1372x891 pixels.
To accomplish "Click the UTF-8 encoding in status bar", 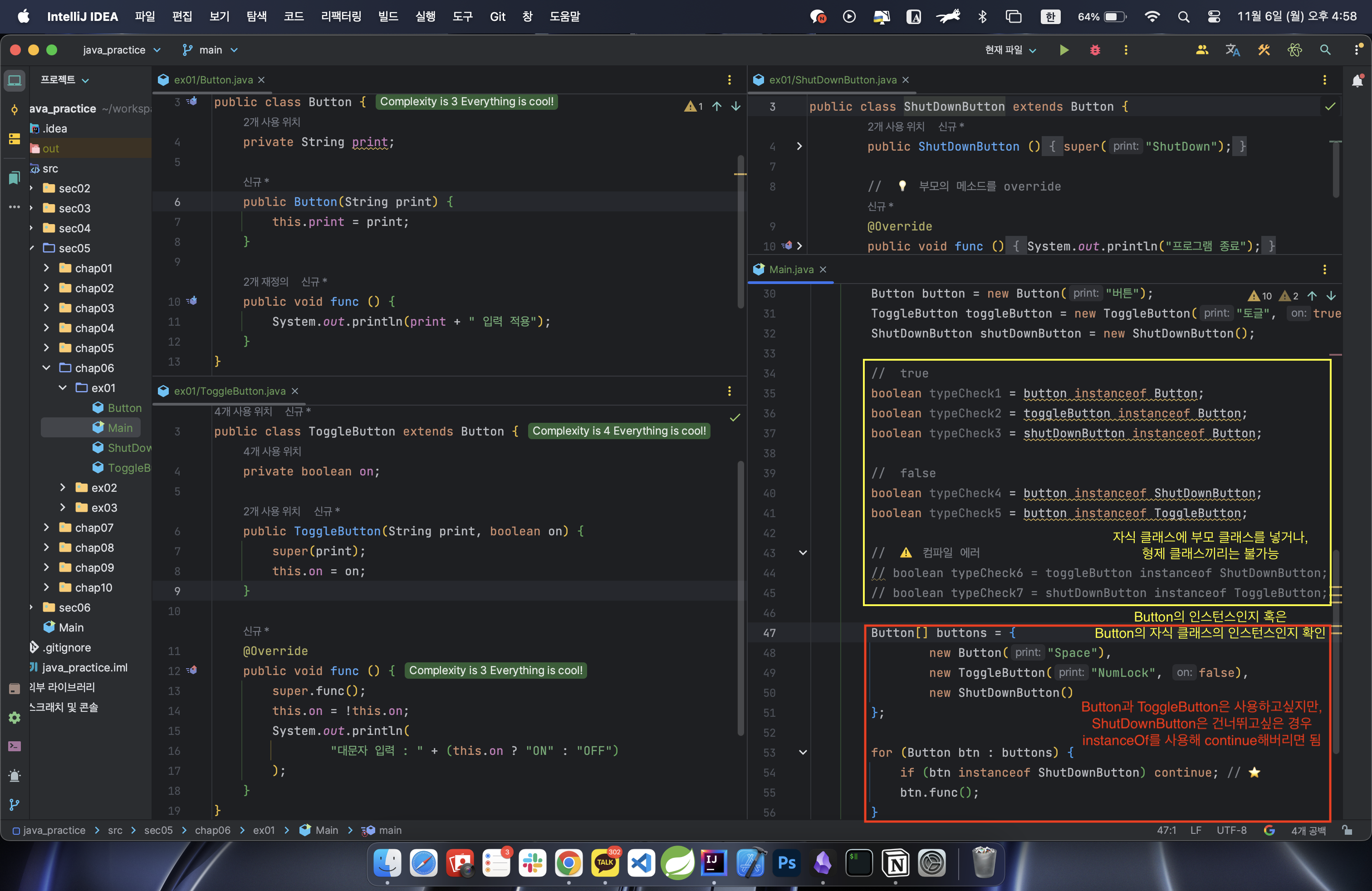I will [1231, 830].
